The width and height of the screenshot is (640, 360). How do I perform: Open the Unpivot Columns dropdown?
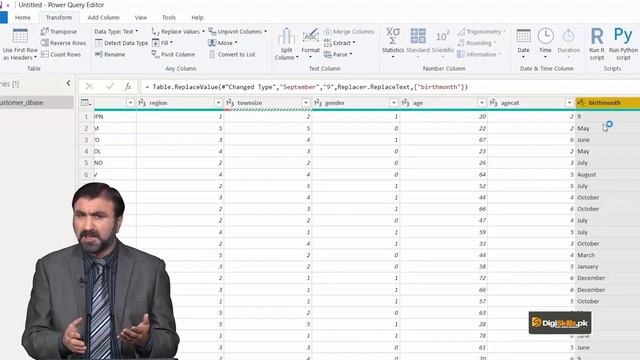[238, 31]
